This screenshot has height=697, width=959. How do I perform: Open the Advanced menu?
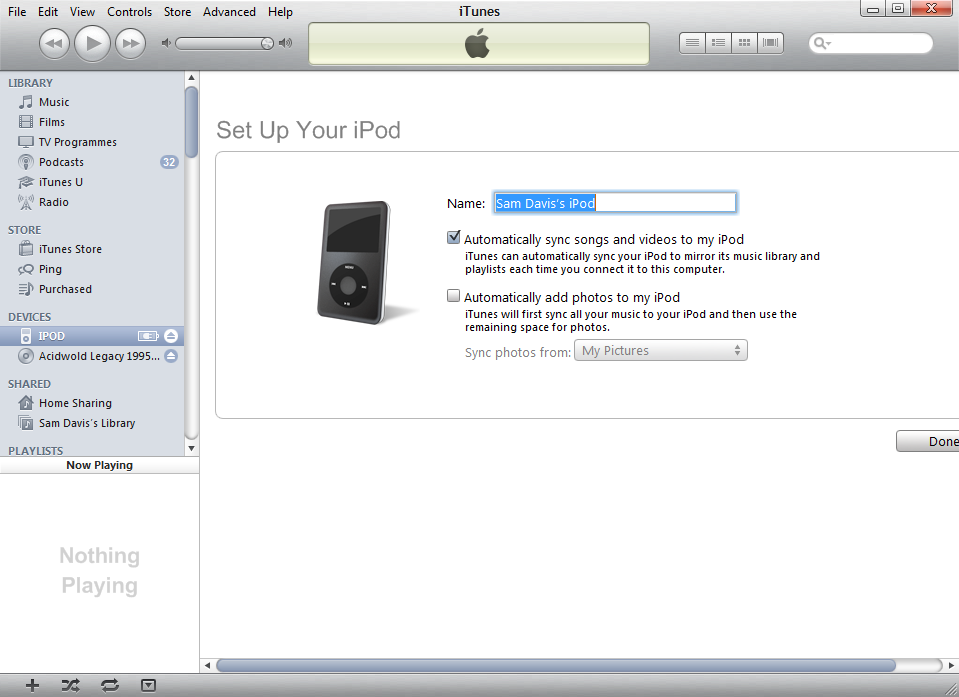tap(229, 11)
